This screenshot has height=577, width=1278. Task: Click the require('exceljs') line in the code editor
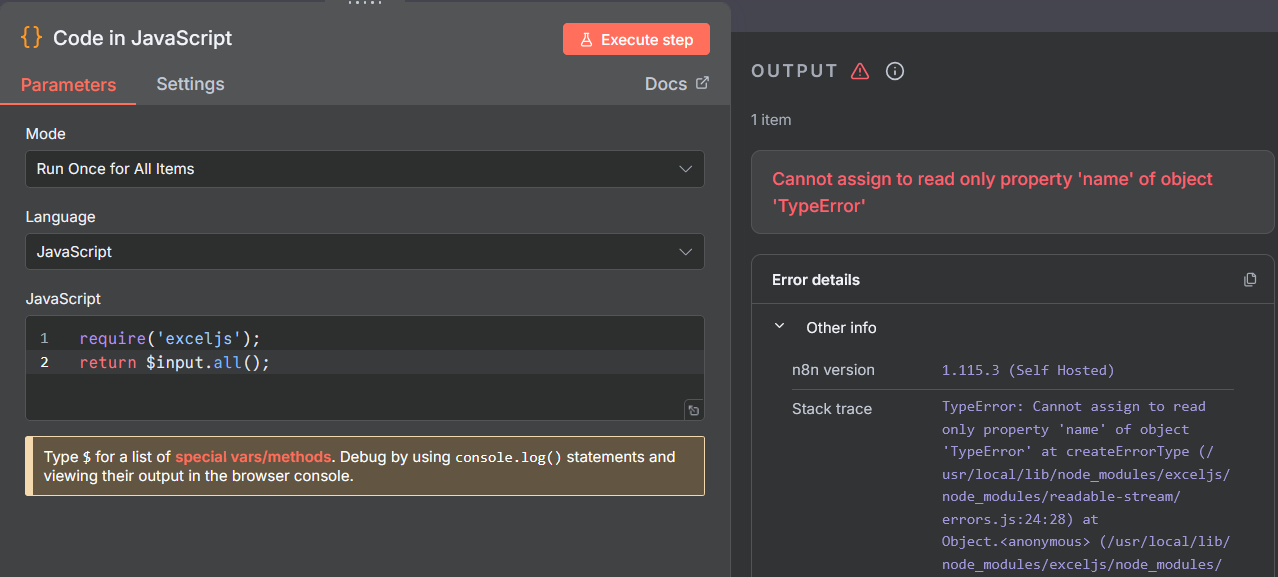(x=169, y=338)
